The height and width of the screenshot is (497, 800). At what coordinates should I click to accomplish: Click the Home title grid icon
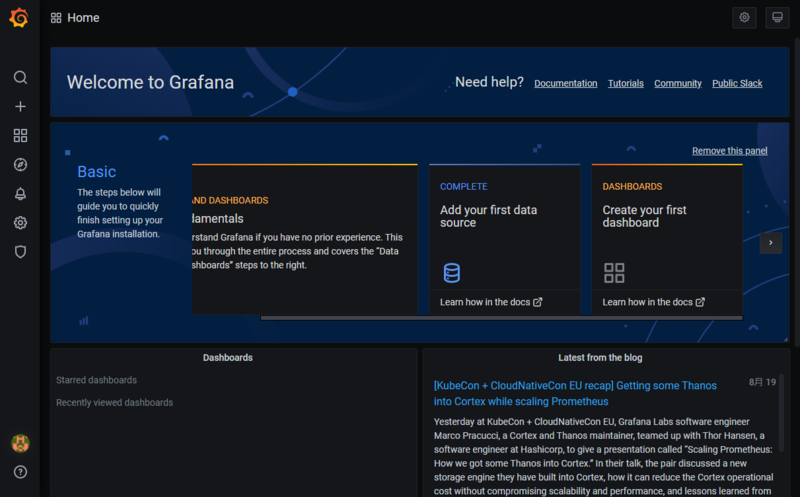(56, 18)
